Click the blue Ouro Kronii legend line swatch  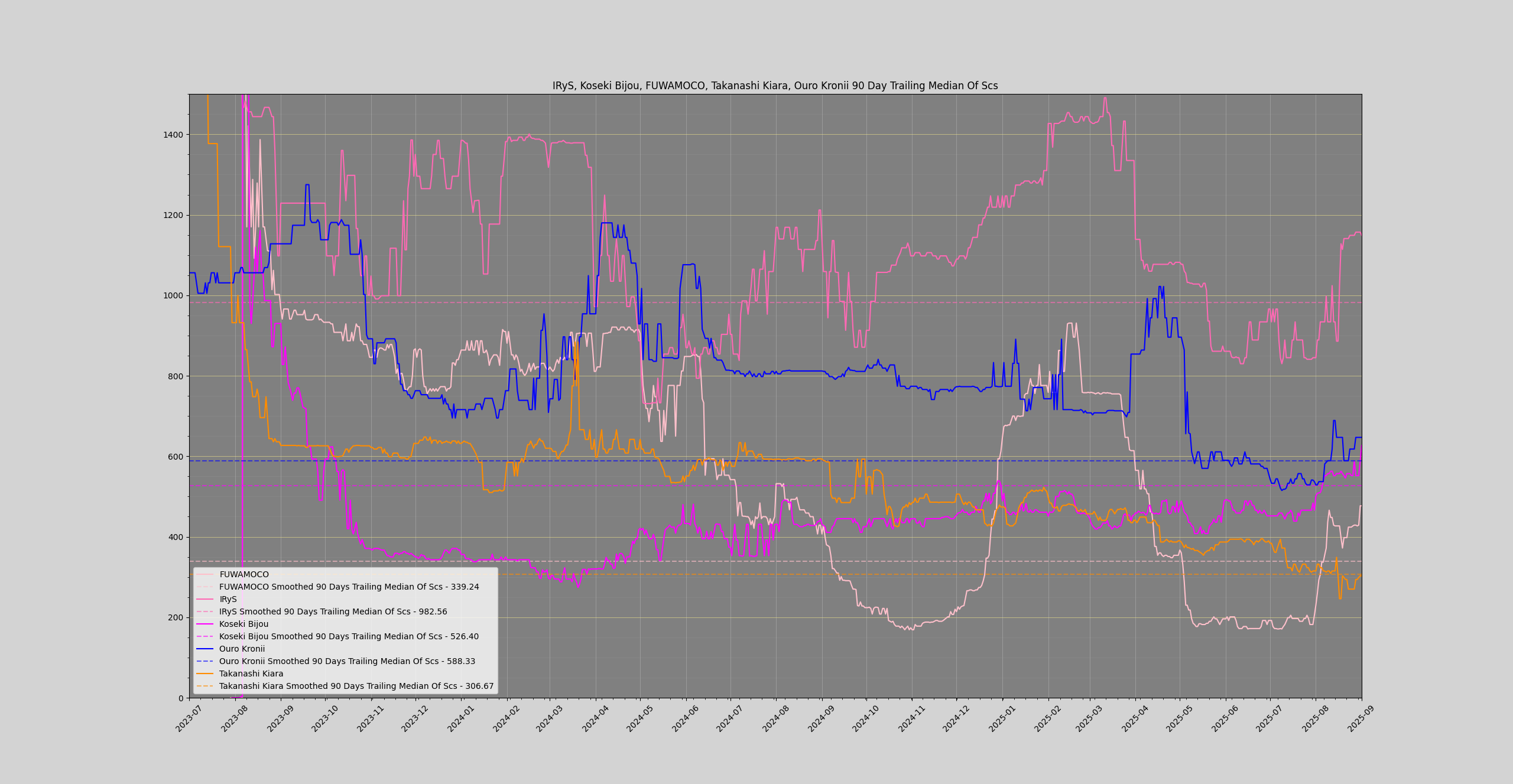click(204, 649)
